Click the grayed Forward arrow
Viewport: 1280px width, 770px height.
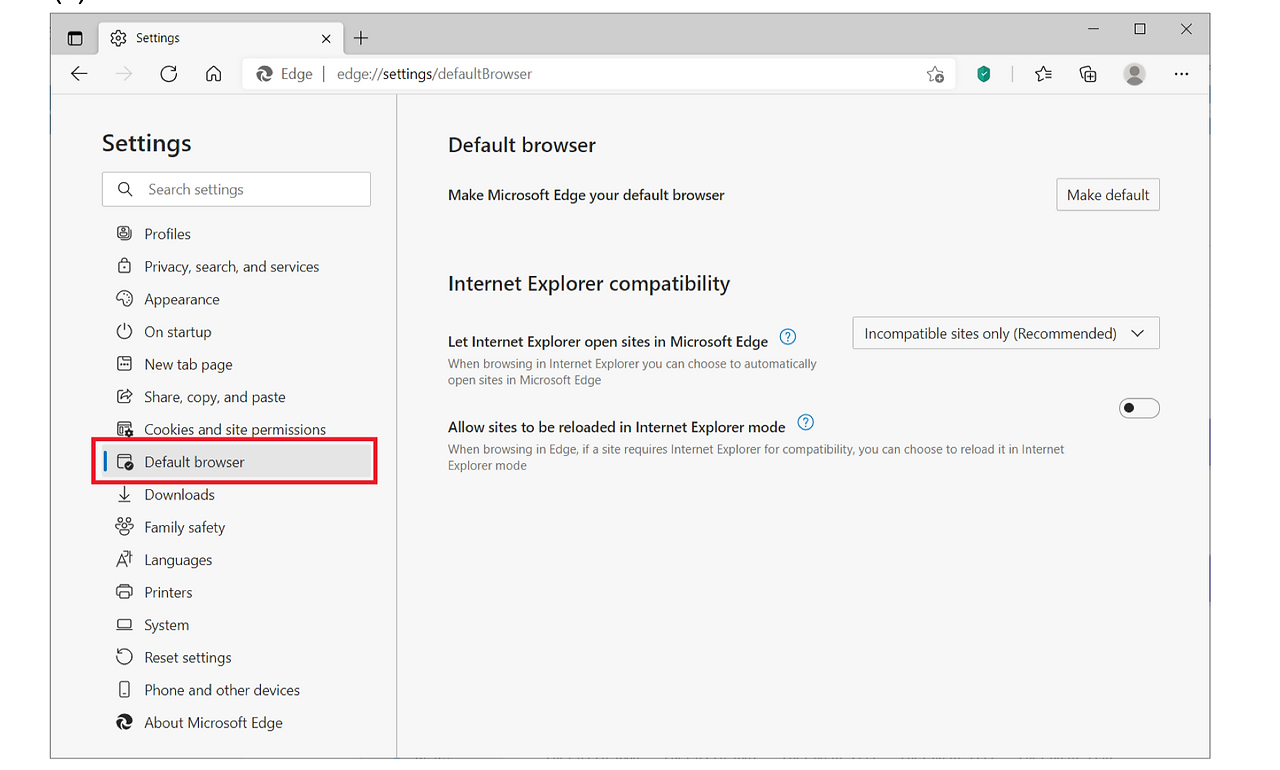pyautogui.click(x=124, y=74)
